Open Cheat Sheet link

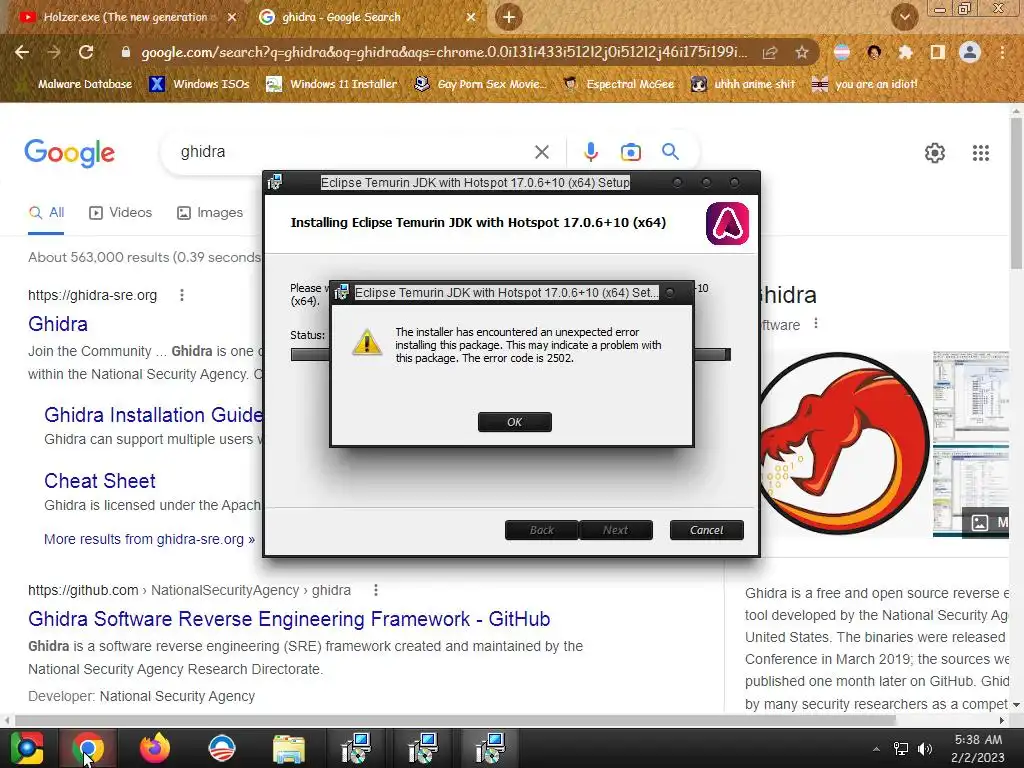pos(100,481)
